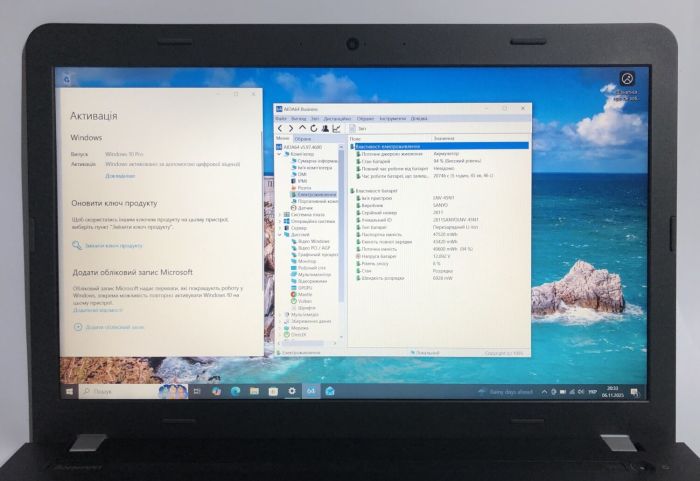
Task: Refresh the AIDA64 page with refresh icon
Action: [x=313, y=128]
